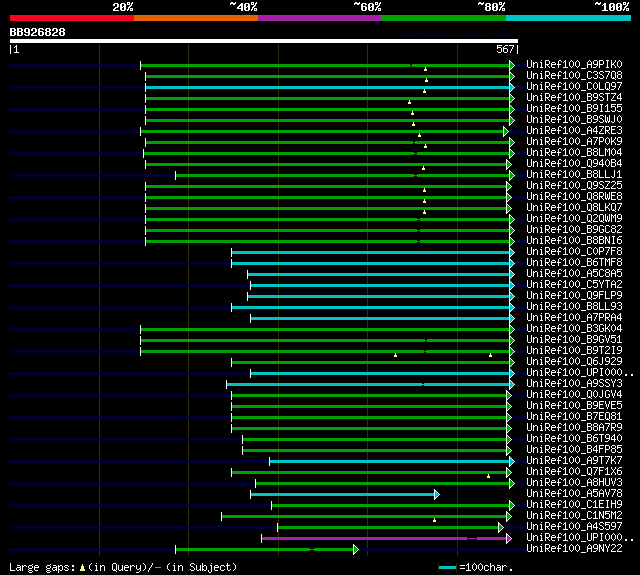This screenshot has width=640, height=575.
Task: Open the UniRef100_B8LM04 hit label
Action: (574, 153)
